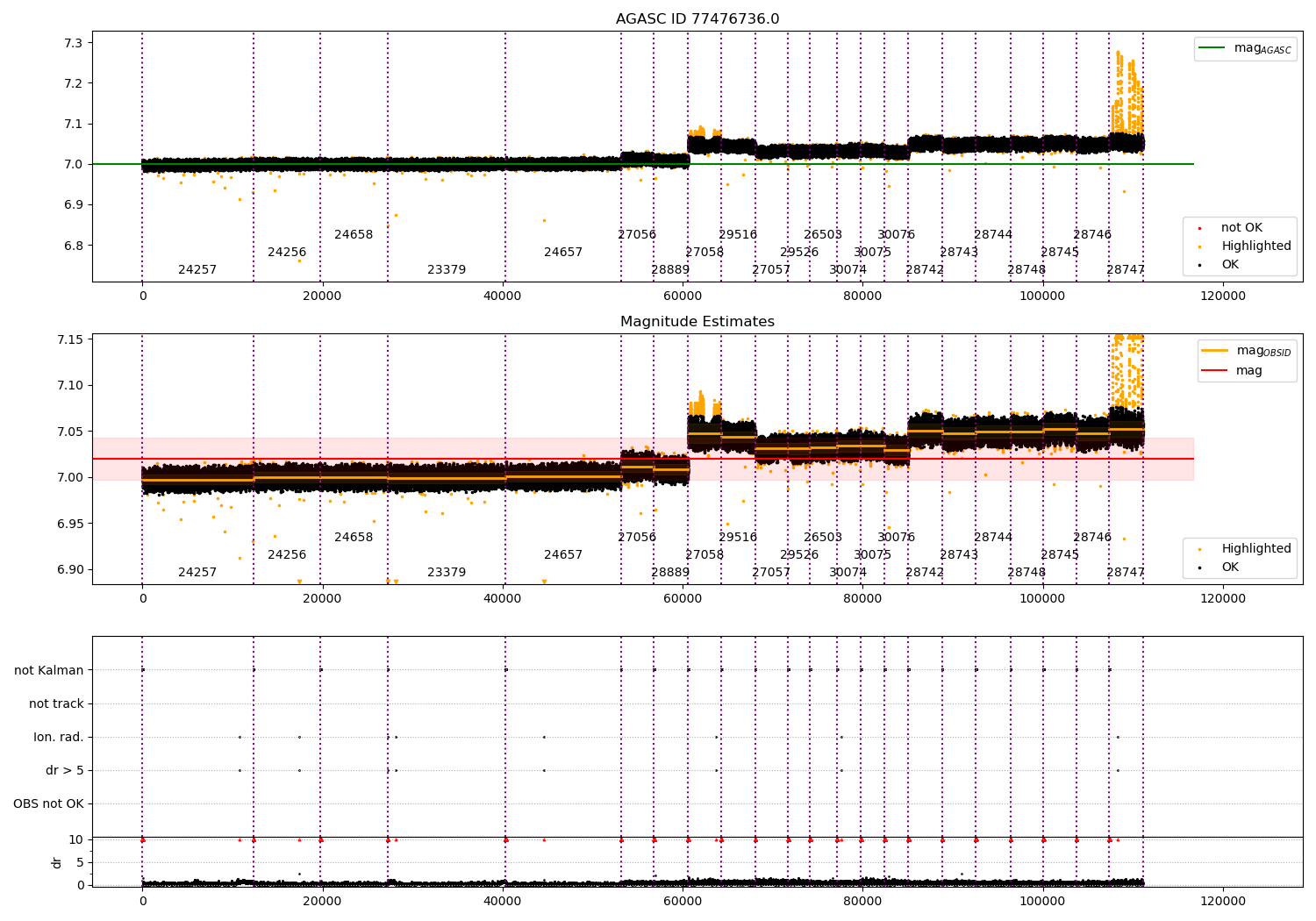Click the orange line sample beside mag OBSID legend

pyautogui.click(x=1215, y=351)
